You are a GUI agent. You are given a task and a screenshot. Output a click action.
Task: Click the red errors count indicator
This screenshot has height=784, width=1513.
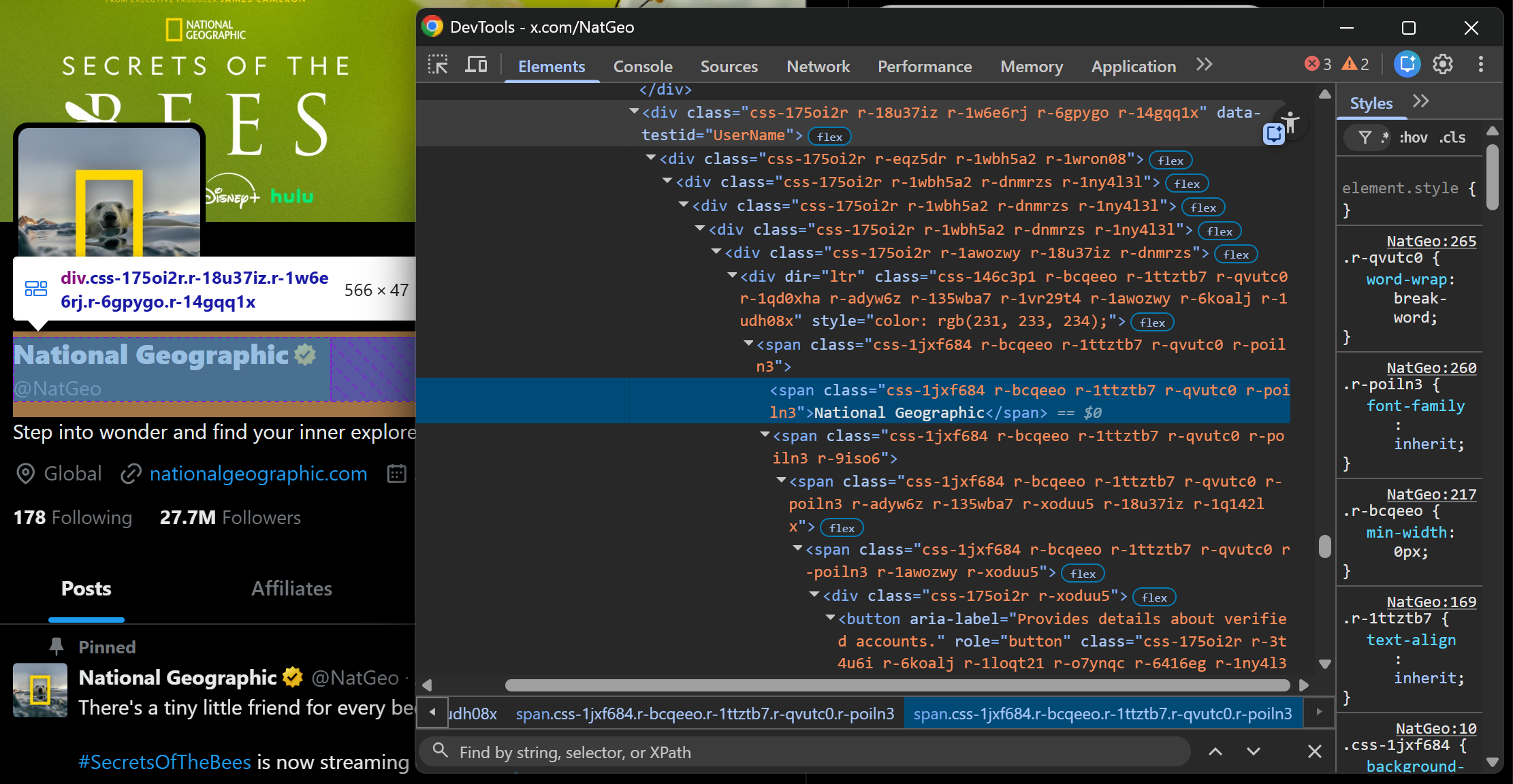click(x=1318, y=64)
